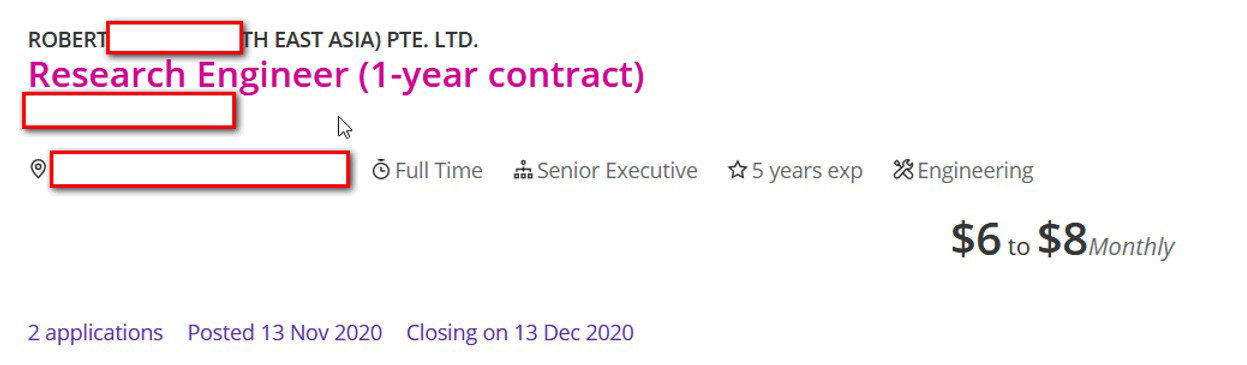Click the $6 minimum salary figure

pos(975,238)
